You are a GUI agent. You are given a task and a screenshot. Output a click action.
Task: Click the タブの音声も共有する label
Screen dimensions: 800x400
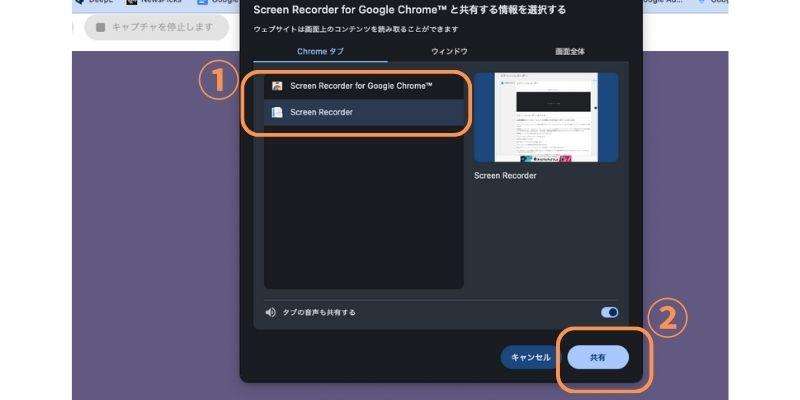(319, 312)
